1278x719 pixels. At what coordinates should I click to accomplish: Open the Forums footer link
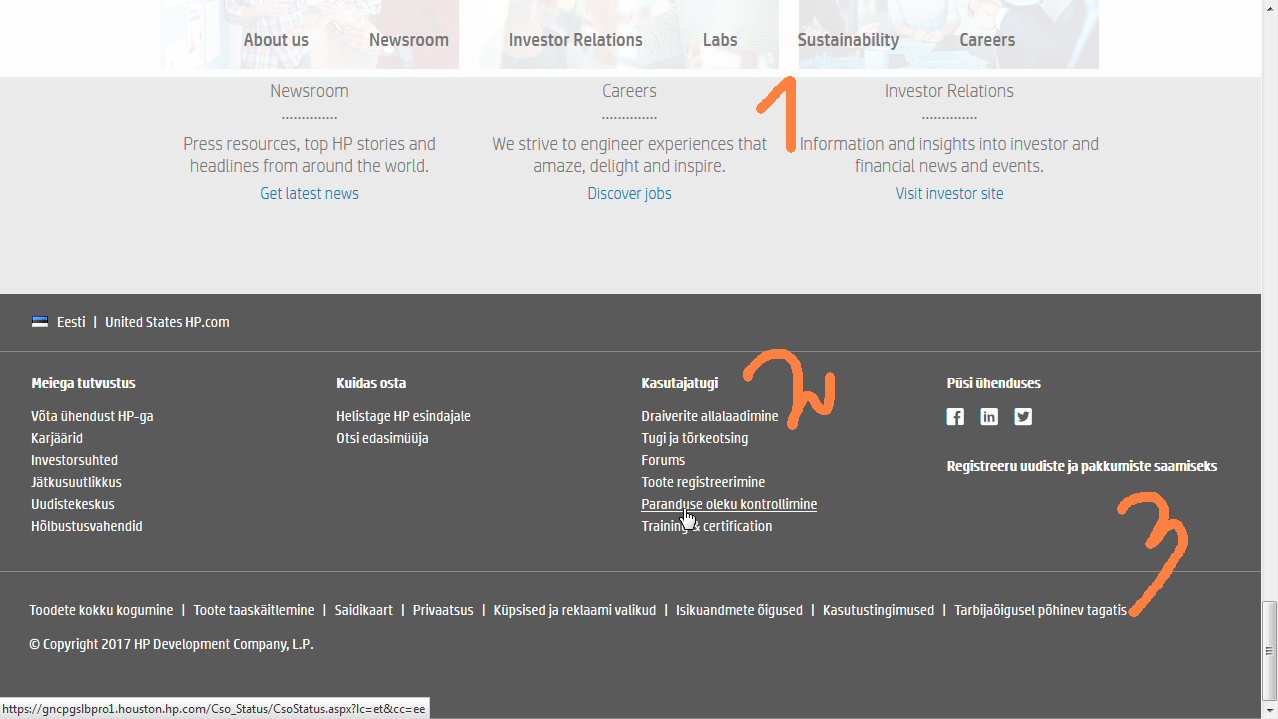pos(663,460)
